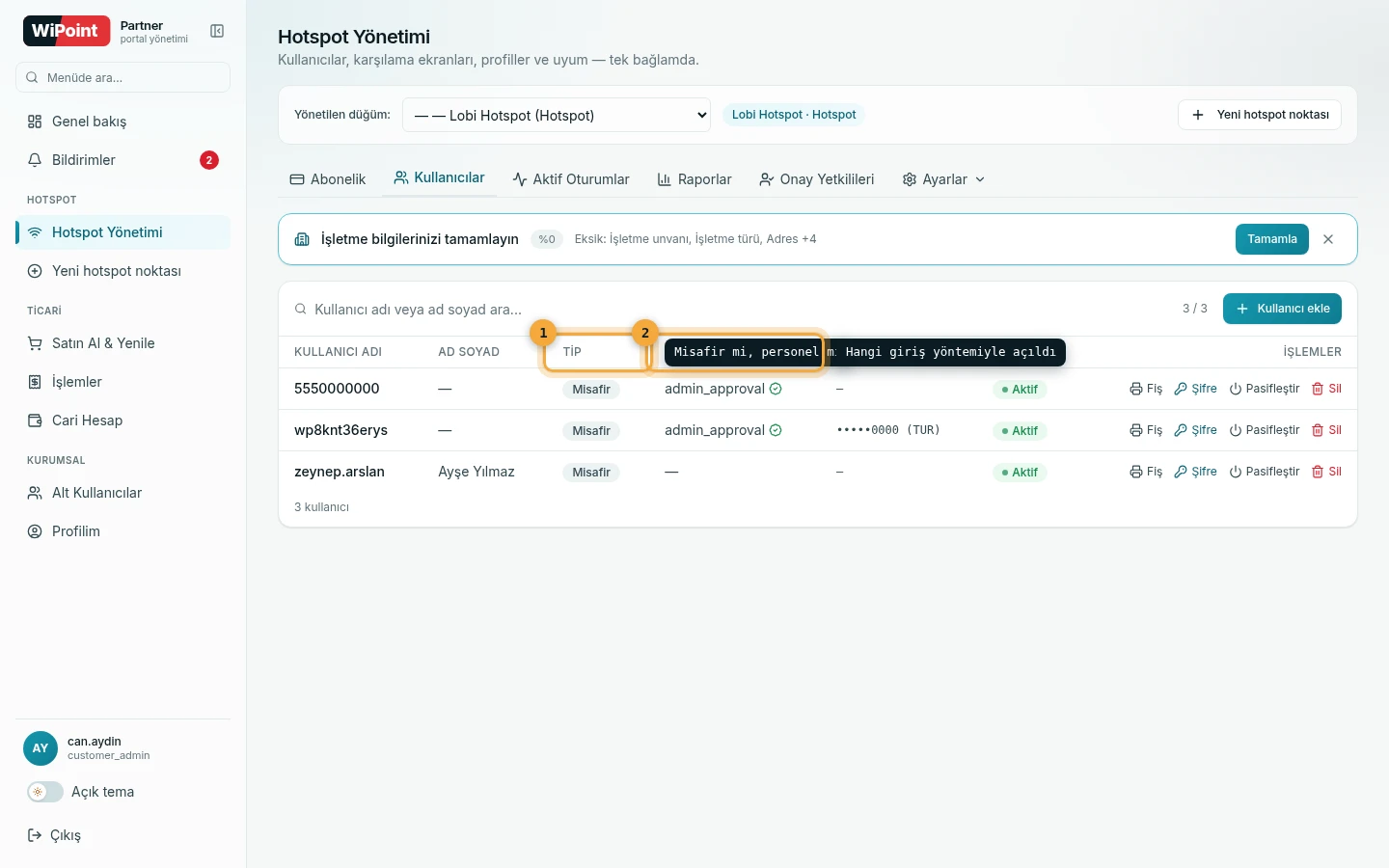The height and width of the screenshot is (868, 1389).
Task: Open the Yönetilen düğüm dropdown
Action: 557,115
